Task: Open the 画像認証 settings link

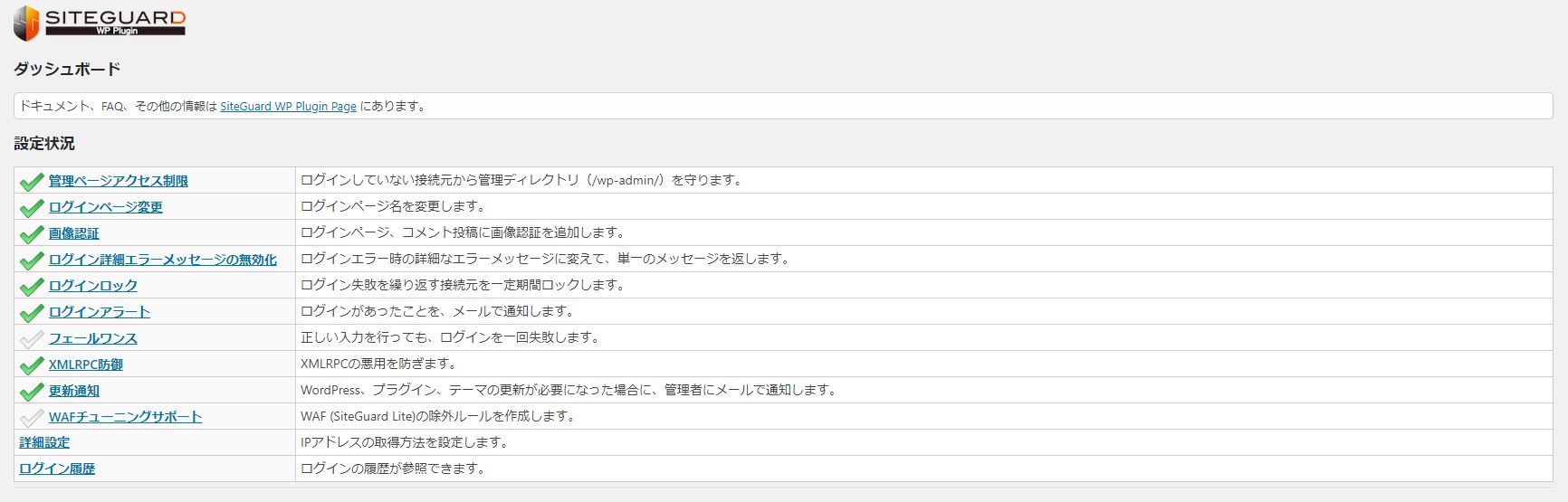Action: pyautogui.click(x=73, y=233)
